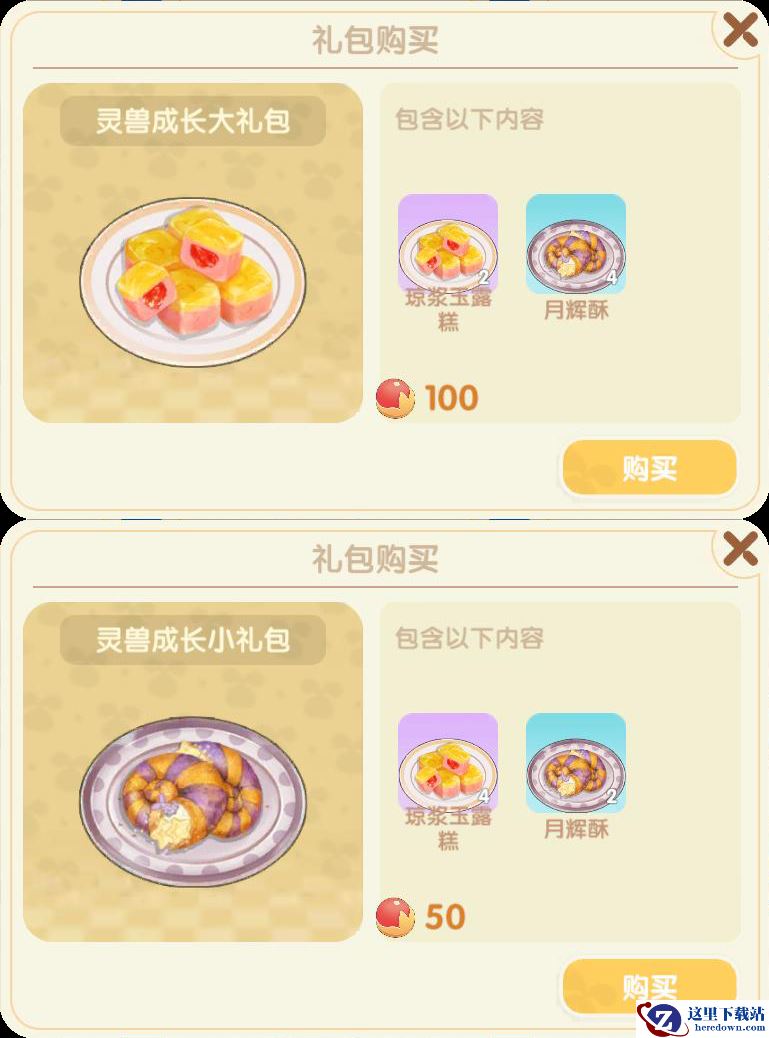Click the 这里下载站 watermark logo

click(x=701, y=1018)
